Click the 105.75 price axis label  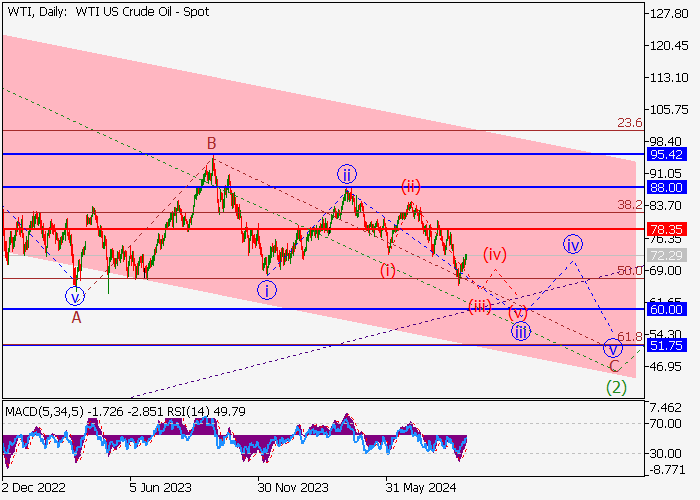[669, 109]
